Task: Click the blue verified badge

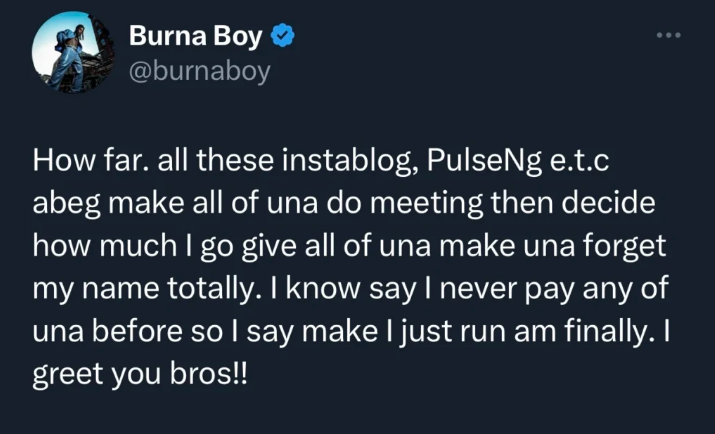Action: pyautogui.click(x=282, y=38)
